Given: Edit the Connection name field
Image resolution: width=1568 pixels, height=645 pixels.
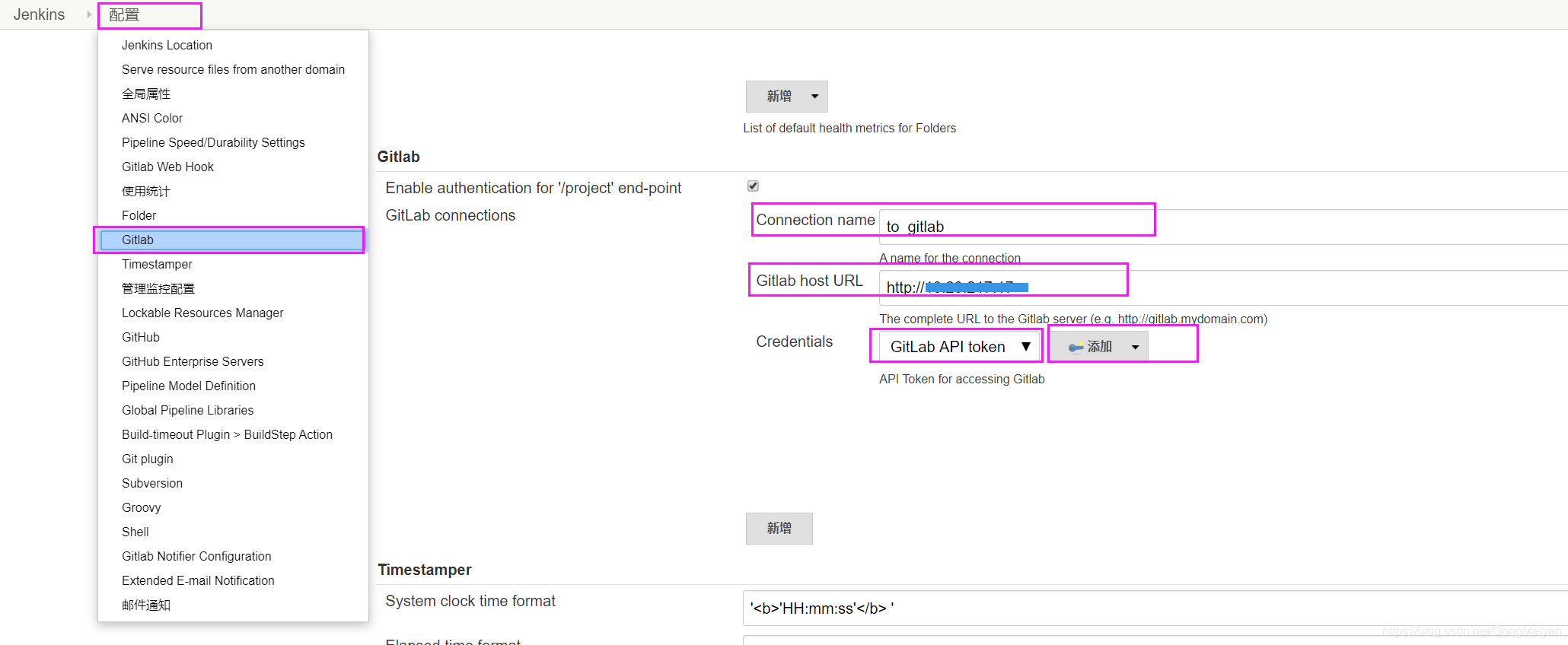Looking at the screenshot, I should click(1222, 227).
